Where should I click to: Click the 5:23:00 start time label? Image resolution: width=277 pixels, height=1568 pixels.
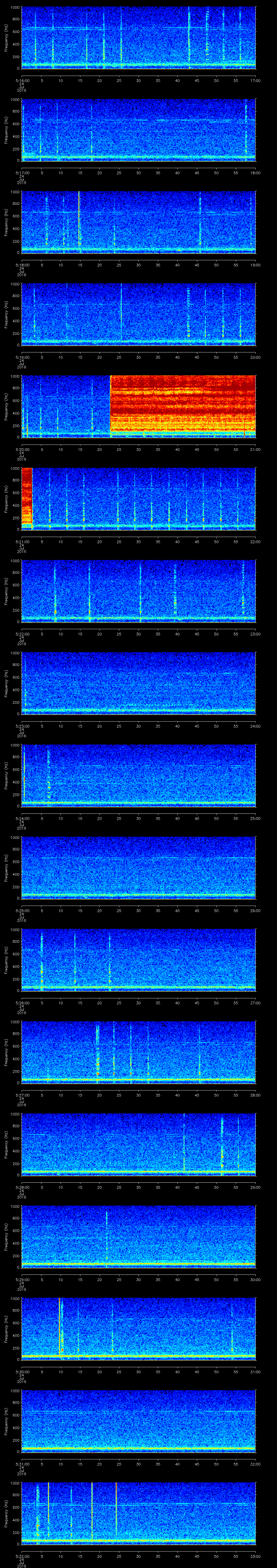pos(21,726)
